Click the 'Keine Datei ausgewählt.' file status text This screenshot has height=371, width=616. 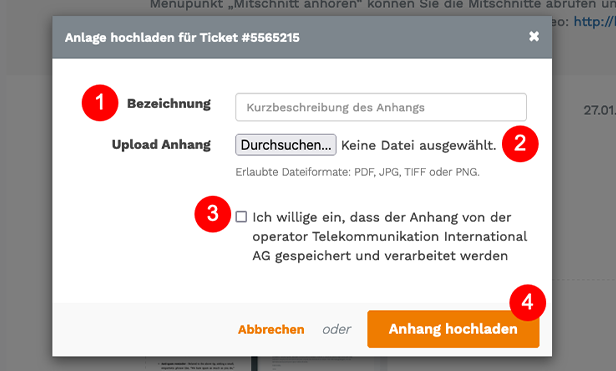(419, 145)
